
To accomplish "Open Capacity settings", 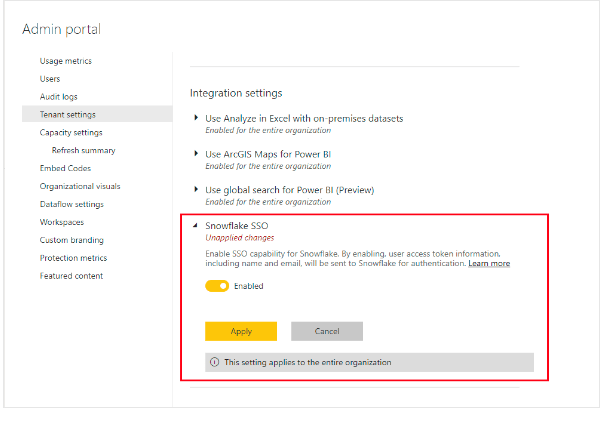I will (x=71, y=132).
